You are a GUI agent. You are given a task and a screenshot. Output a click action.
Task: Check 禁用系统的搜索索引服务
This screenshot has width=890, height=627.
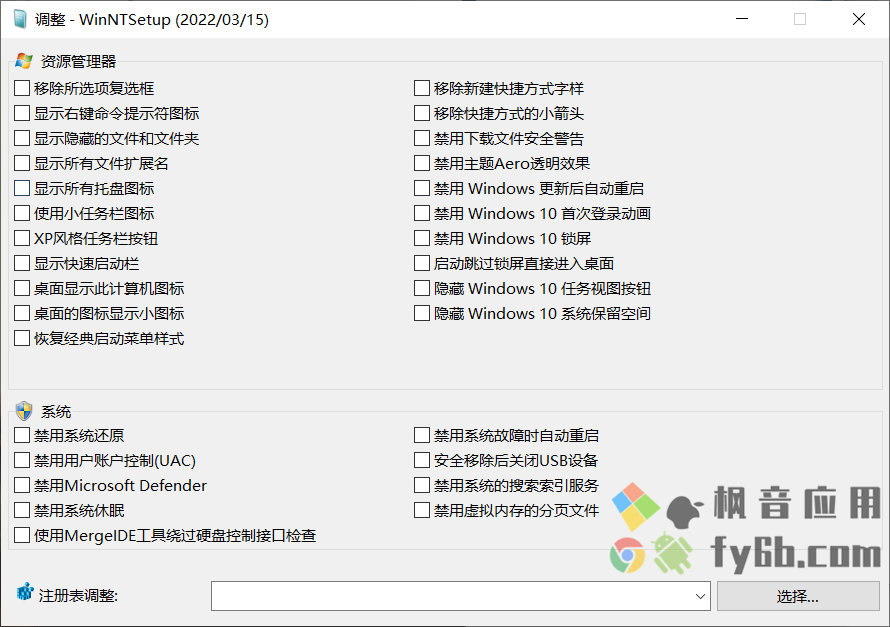pos(422,485)
